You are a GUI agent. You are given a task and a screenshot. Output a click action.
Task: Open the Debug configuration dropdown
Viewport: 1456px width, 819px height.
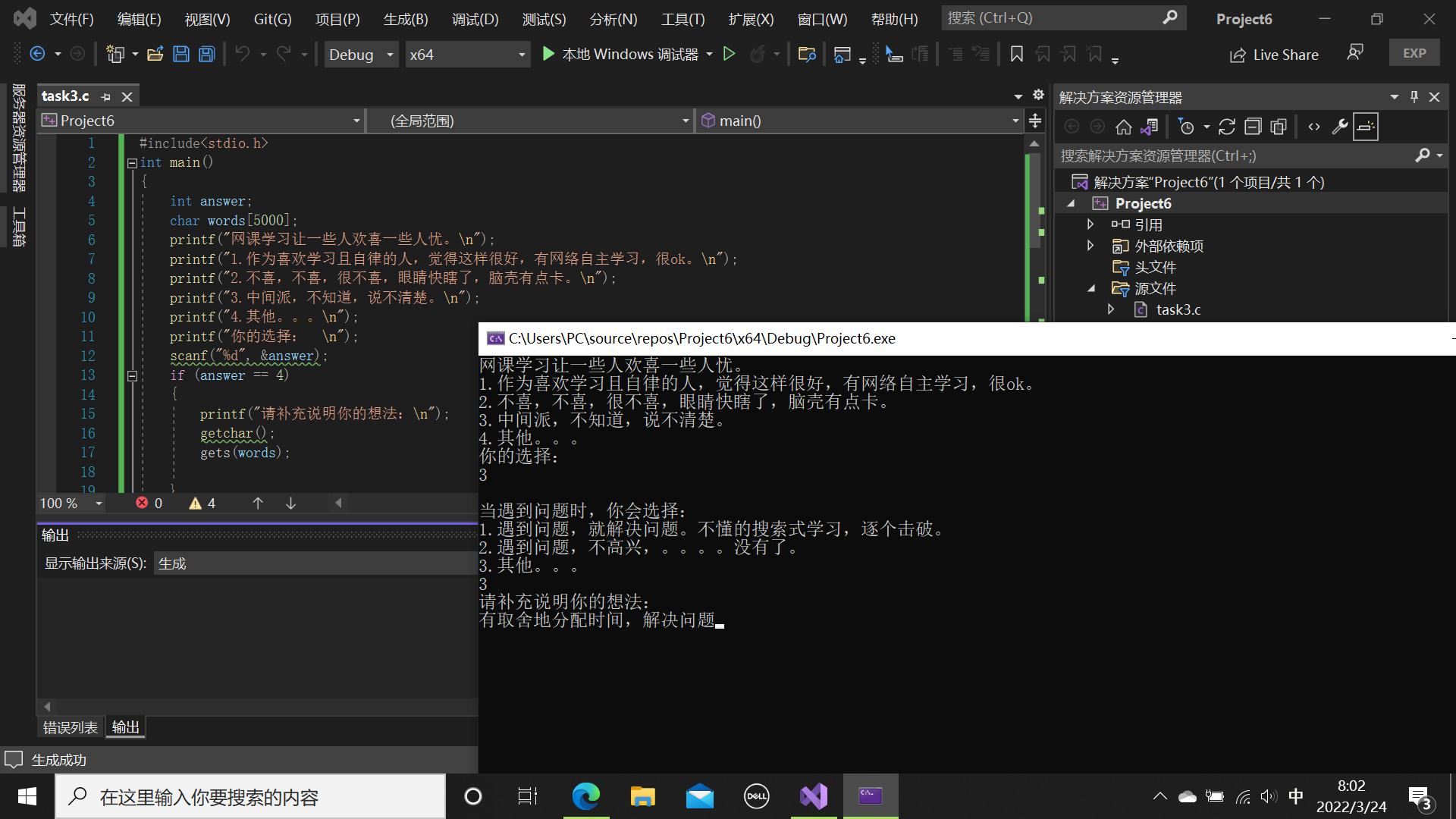click(x=390, y=55)
